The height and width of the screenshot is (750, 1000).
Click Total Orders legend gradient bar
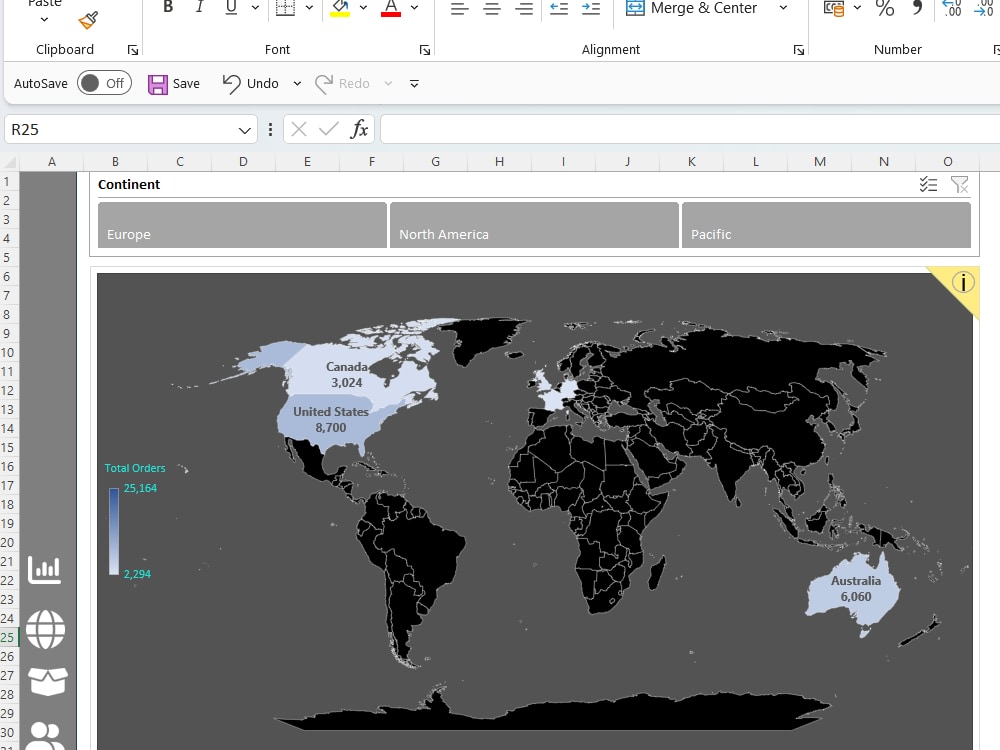(x=114, y=531)
